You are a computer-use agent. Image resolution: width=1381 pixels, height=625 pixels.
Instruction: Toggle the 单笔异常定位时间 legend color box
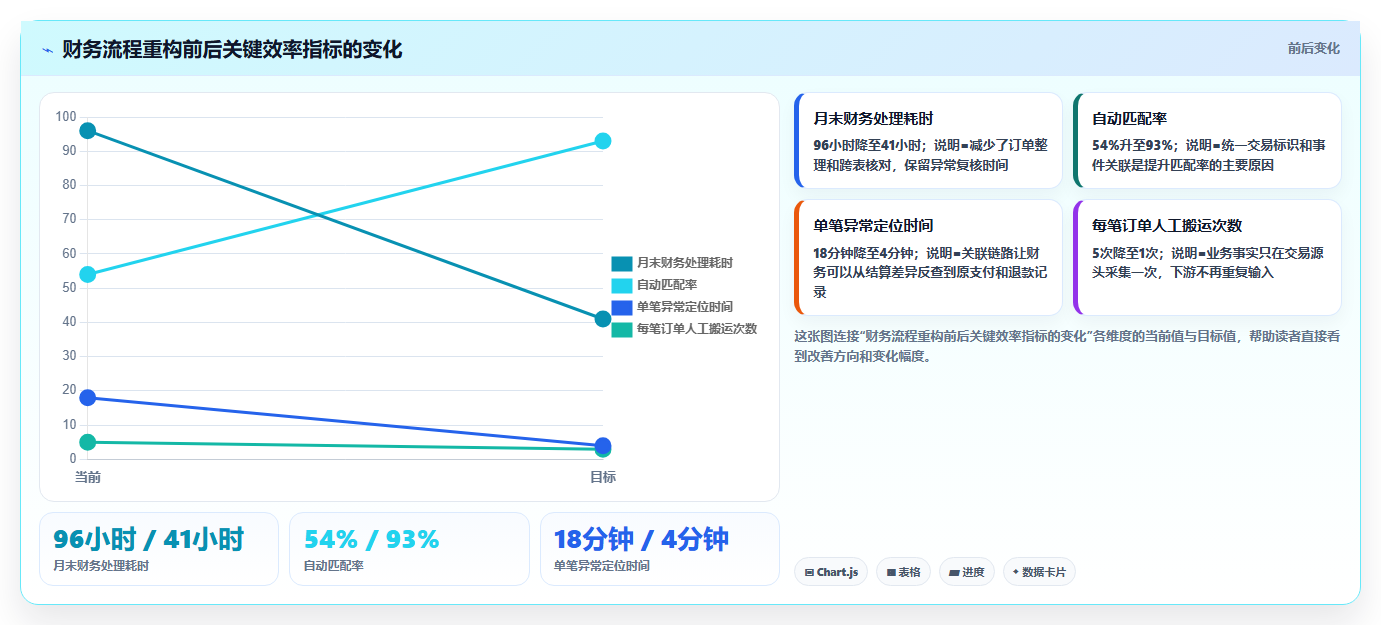coord(622,307)
